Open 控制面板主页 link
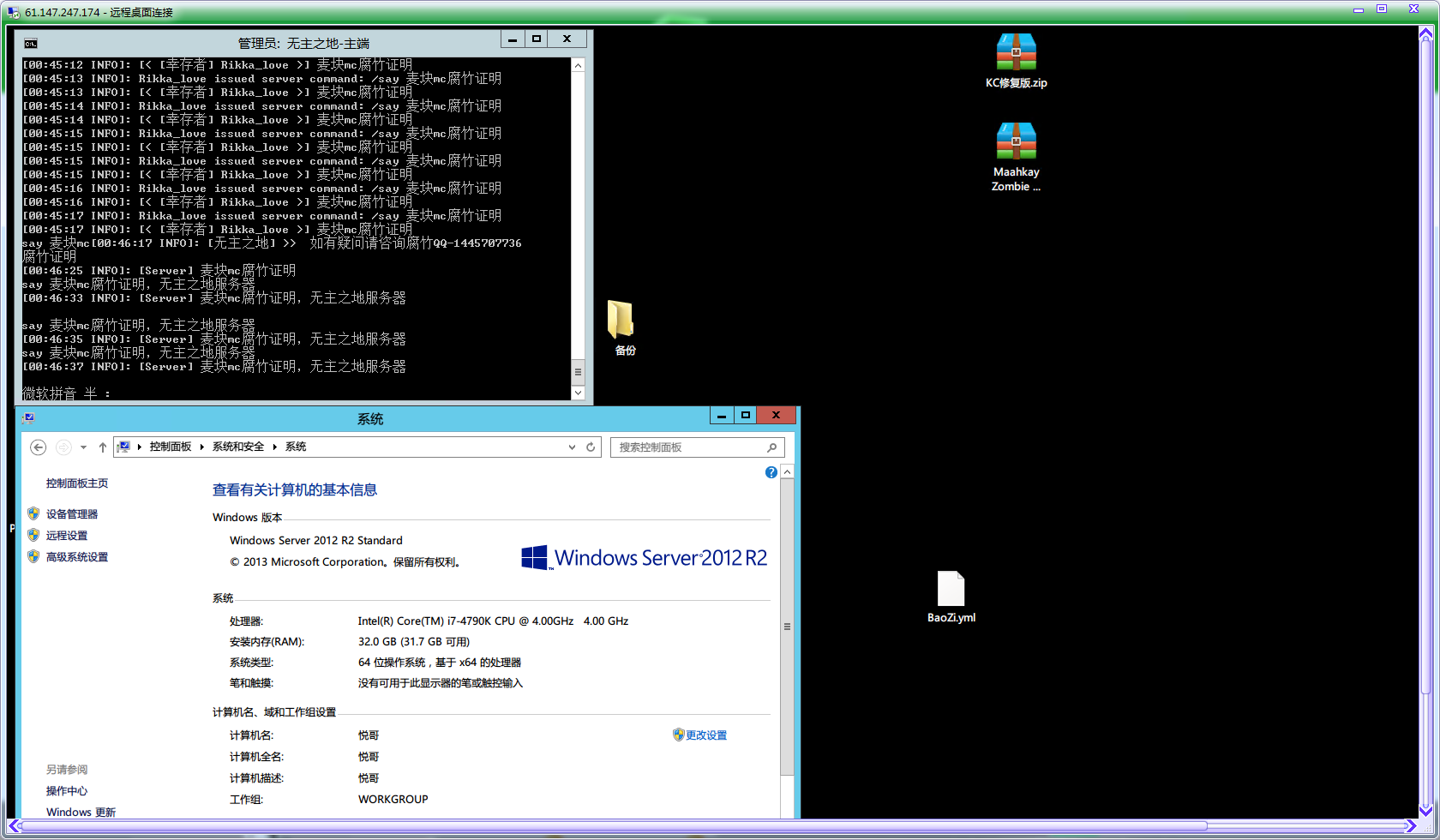1440x840 pixels. pyautogui.click(x=77, y=483)
